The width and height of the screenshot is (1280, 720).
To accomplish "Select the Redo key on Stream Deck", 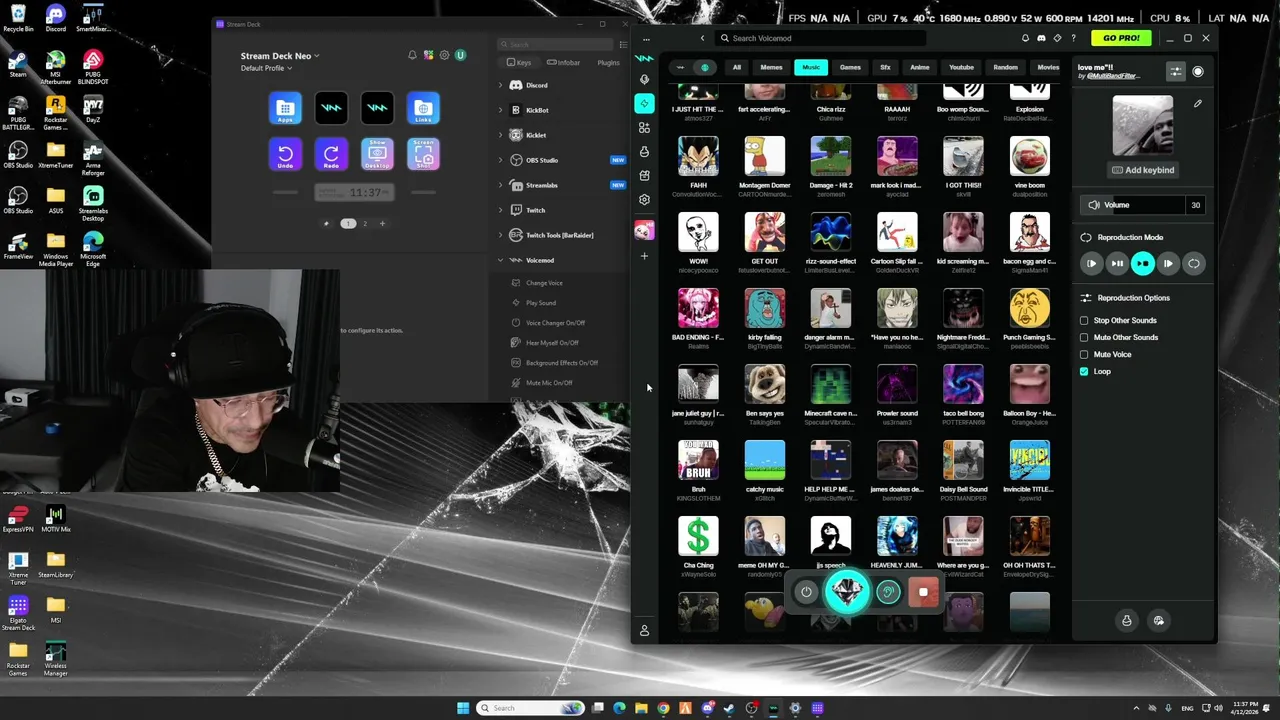I will coord(331,154).
